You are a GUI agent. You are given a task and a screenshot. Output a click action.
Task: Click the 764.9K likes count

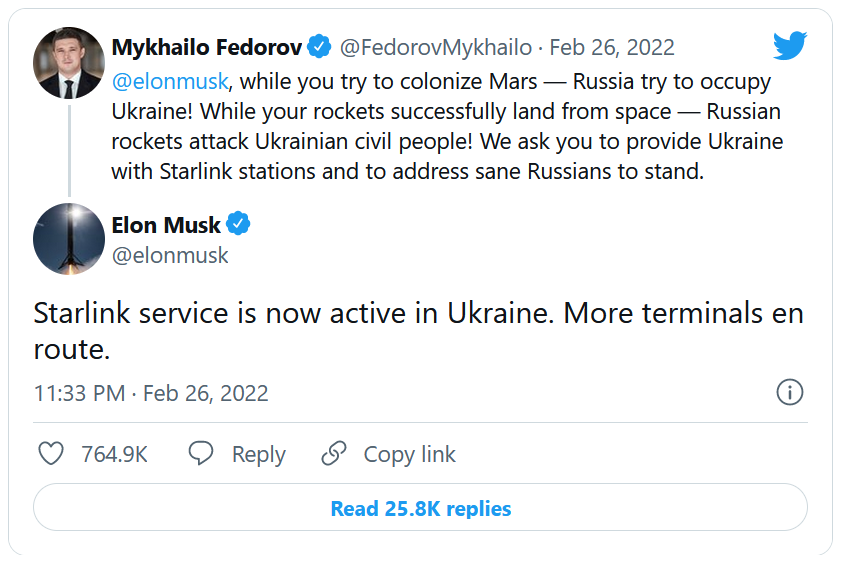tap(114, 454)
